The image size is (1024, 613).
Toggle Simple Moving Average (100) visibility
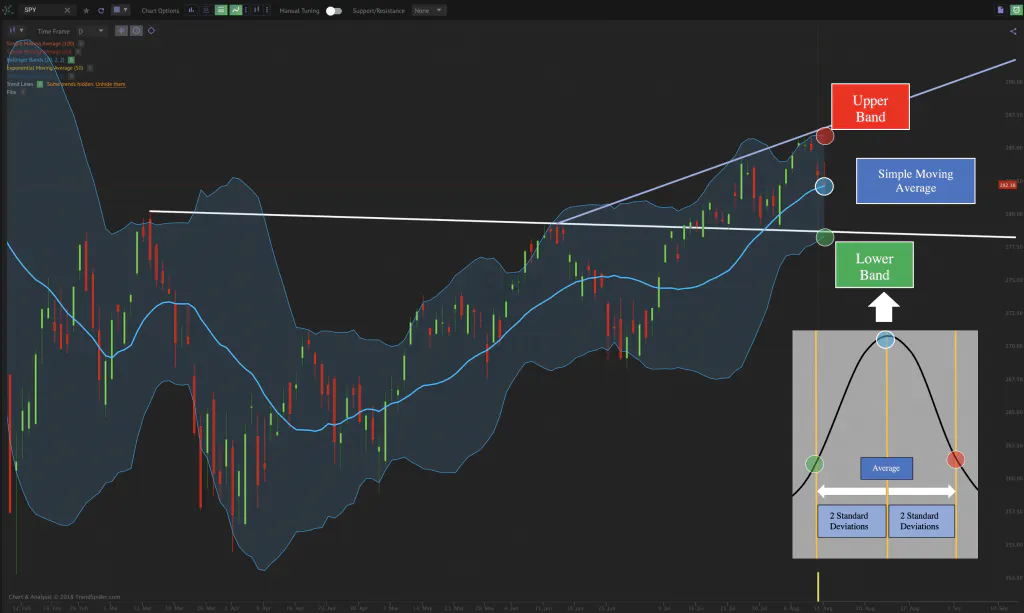pyautogui.click(x=81, y=44)
